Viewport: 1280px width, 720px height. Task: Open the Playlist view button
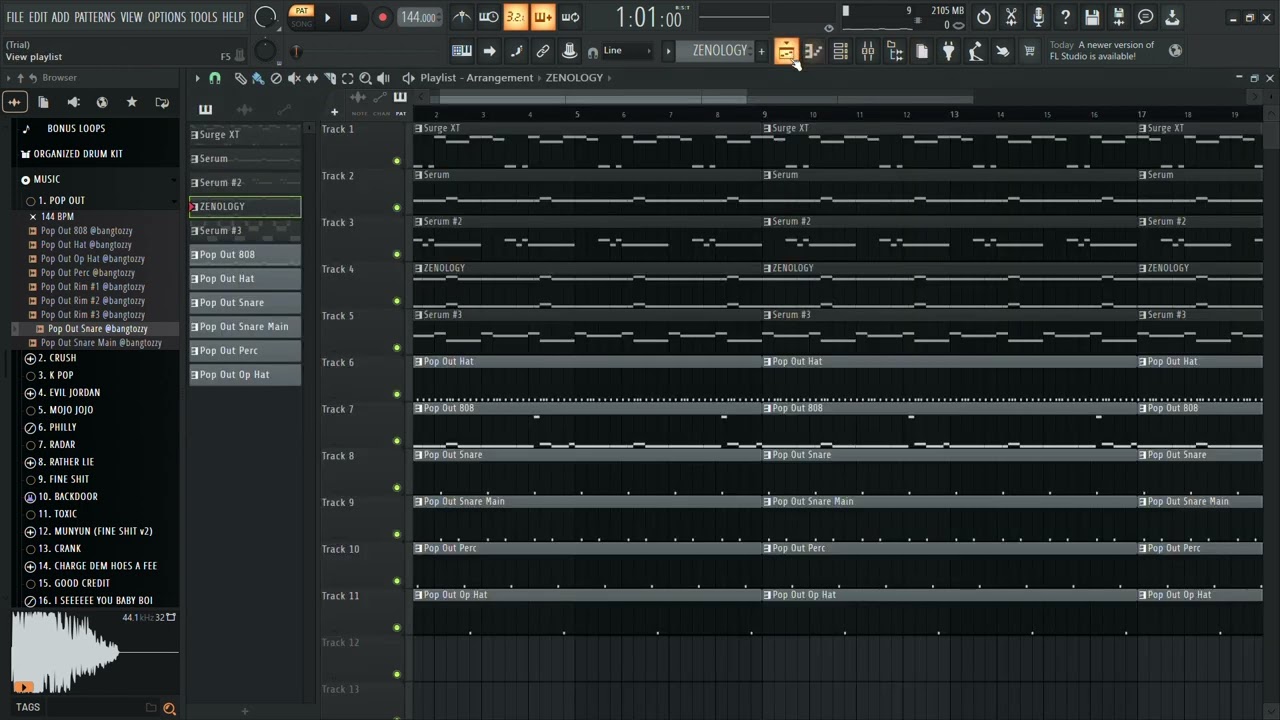(786, 51)
